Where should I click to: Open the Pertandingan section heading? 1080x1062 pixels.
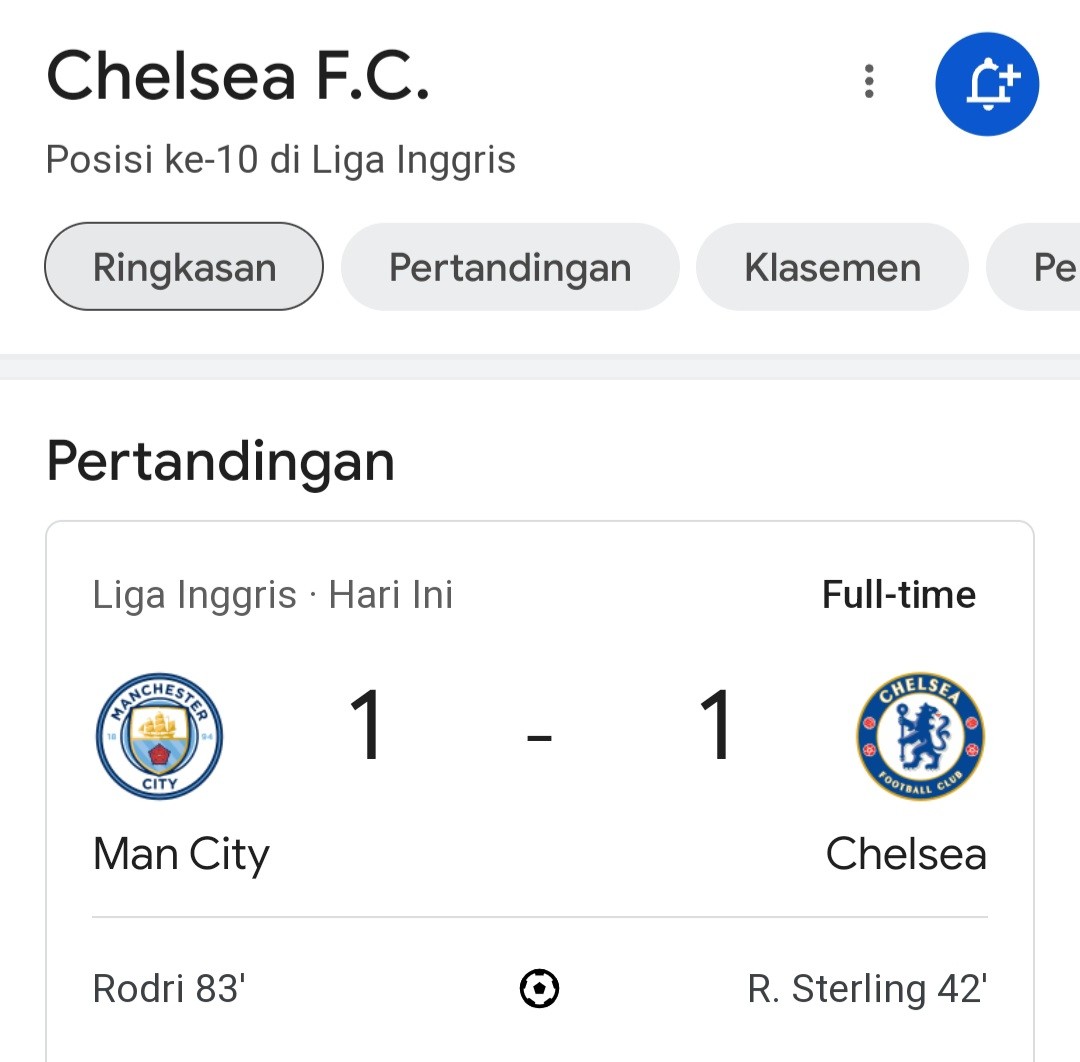pos(220,462)
